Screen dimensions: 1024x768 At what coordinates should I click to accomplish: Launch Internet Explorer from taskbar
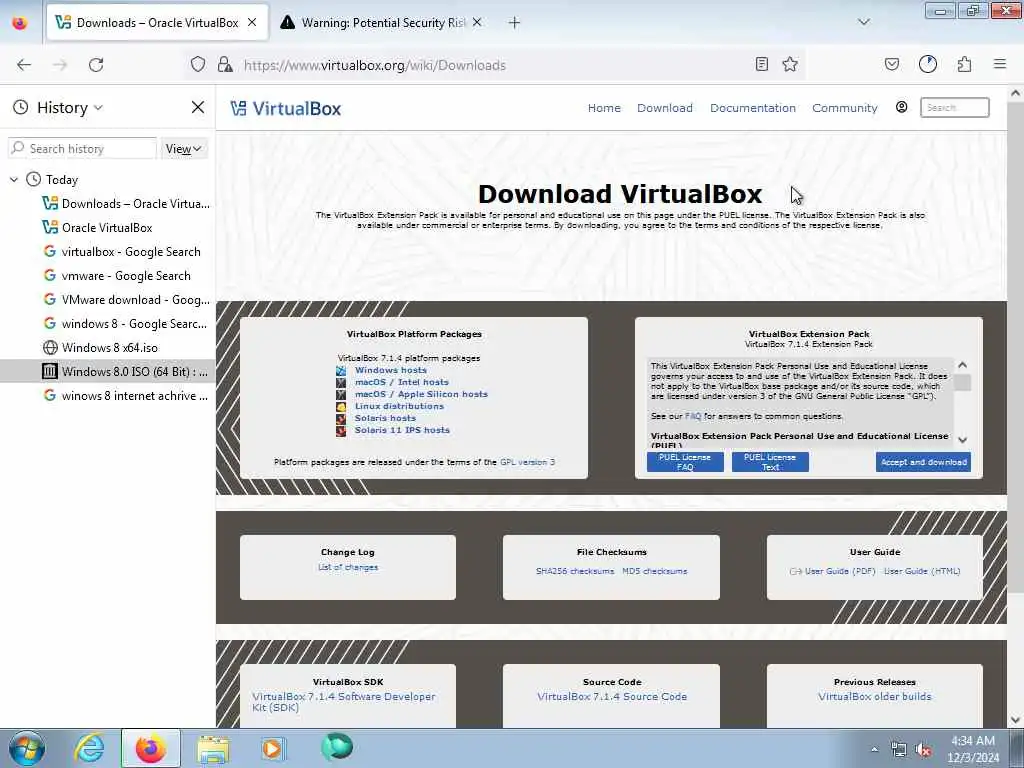(x=89, y=748)
